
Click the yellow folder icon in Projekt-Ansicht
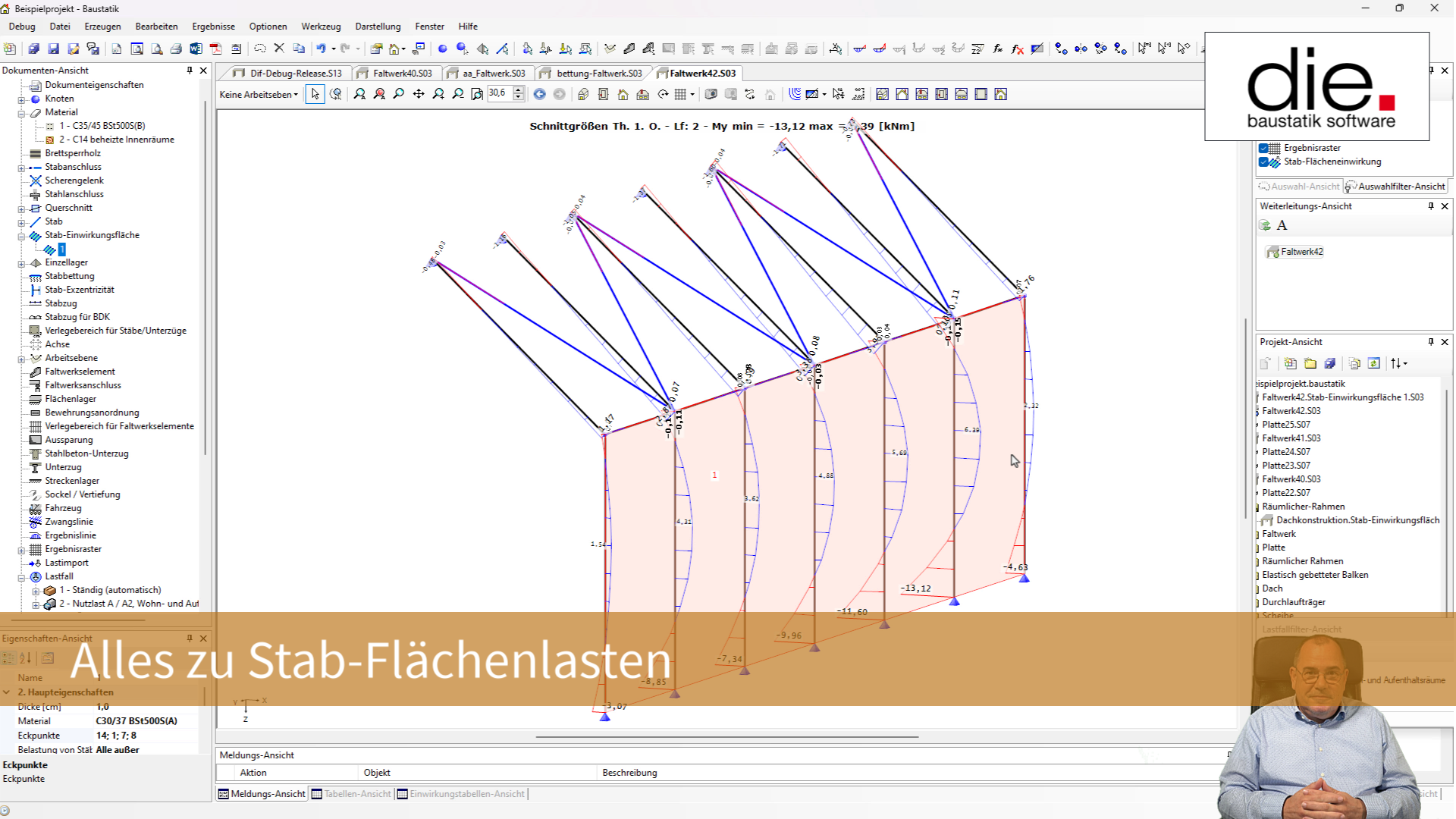[x=1310, y=363]
